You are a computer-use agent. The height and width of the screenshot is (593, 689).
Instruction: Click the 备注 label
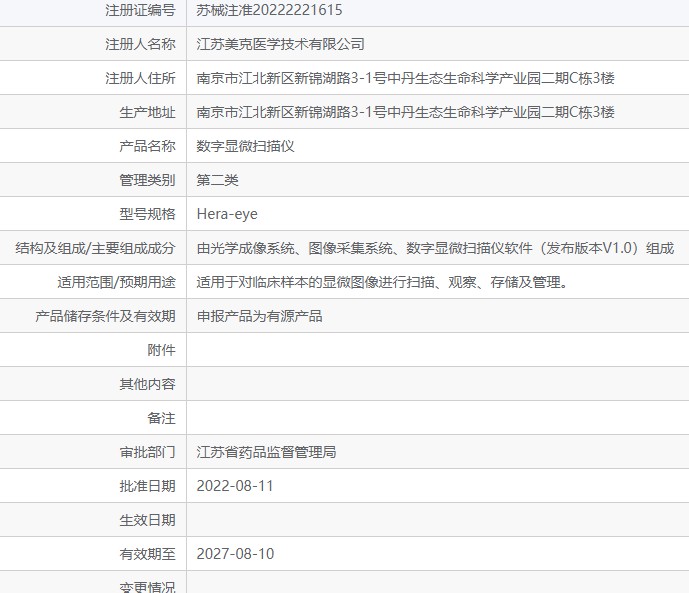click(x=161, y=418)
